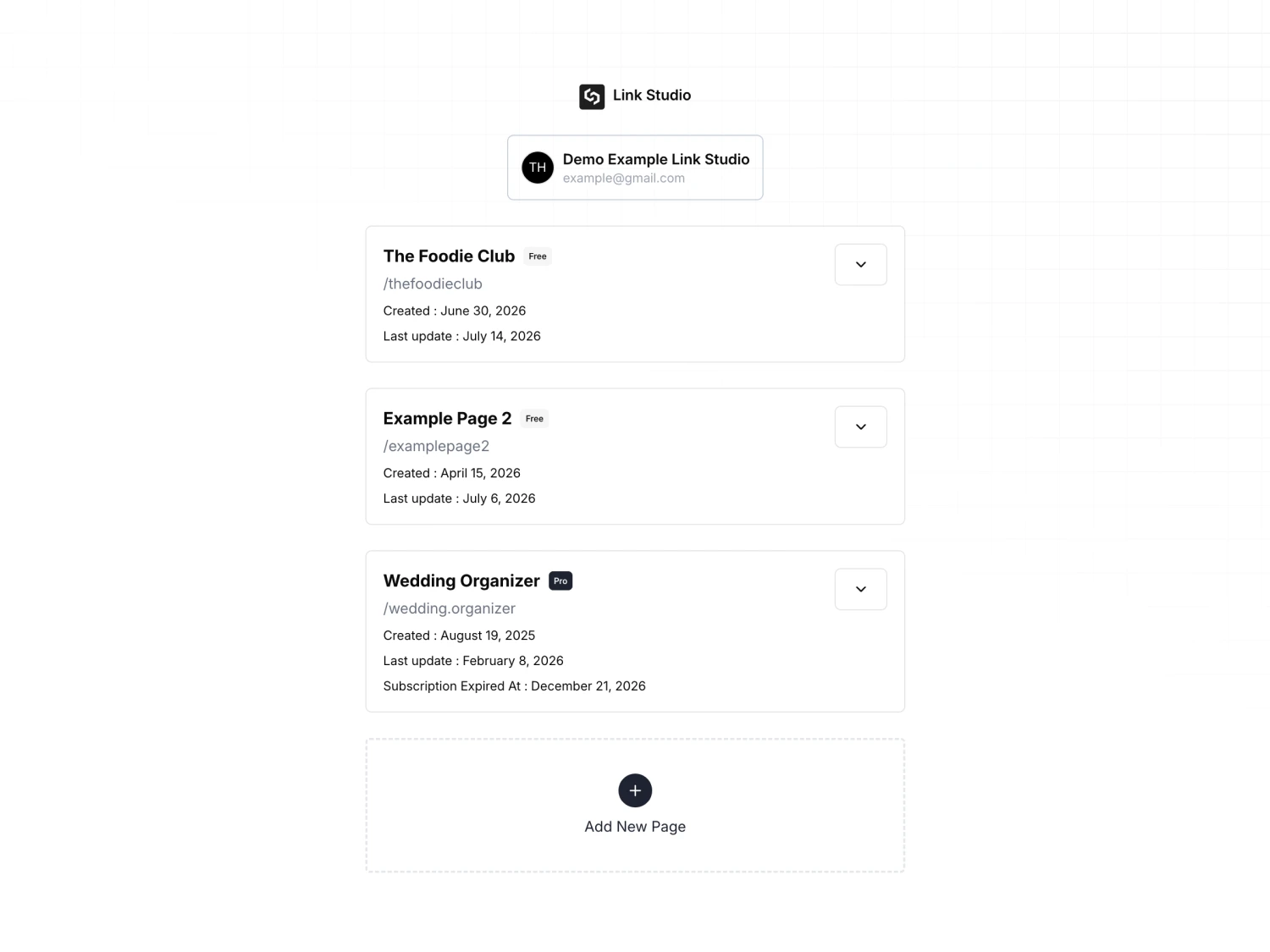Click the Link Studio header text
The height and width of the screenshot is (952, 1270).
click(x=652, y=96)
